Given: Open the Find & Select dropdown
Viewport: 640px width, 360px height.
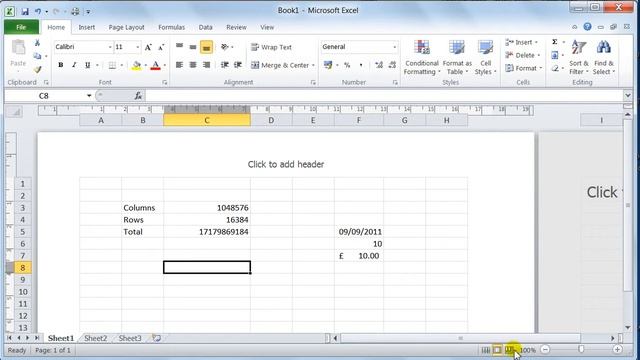Looking at the screenshot, I should 604,57.
